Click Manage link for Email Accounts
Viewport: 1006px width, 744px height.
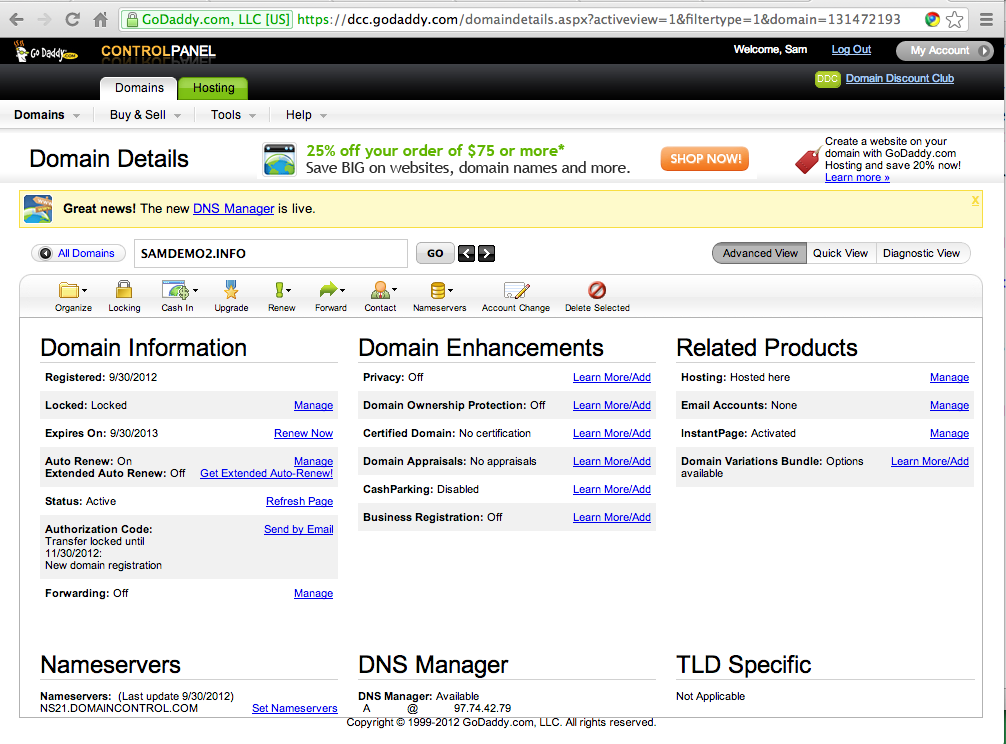pos(950,405)
